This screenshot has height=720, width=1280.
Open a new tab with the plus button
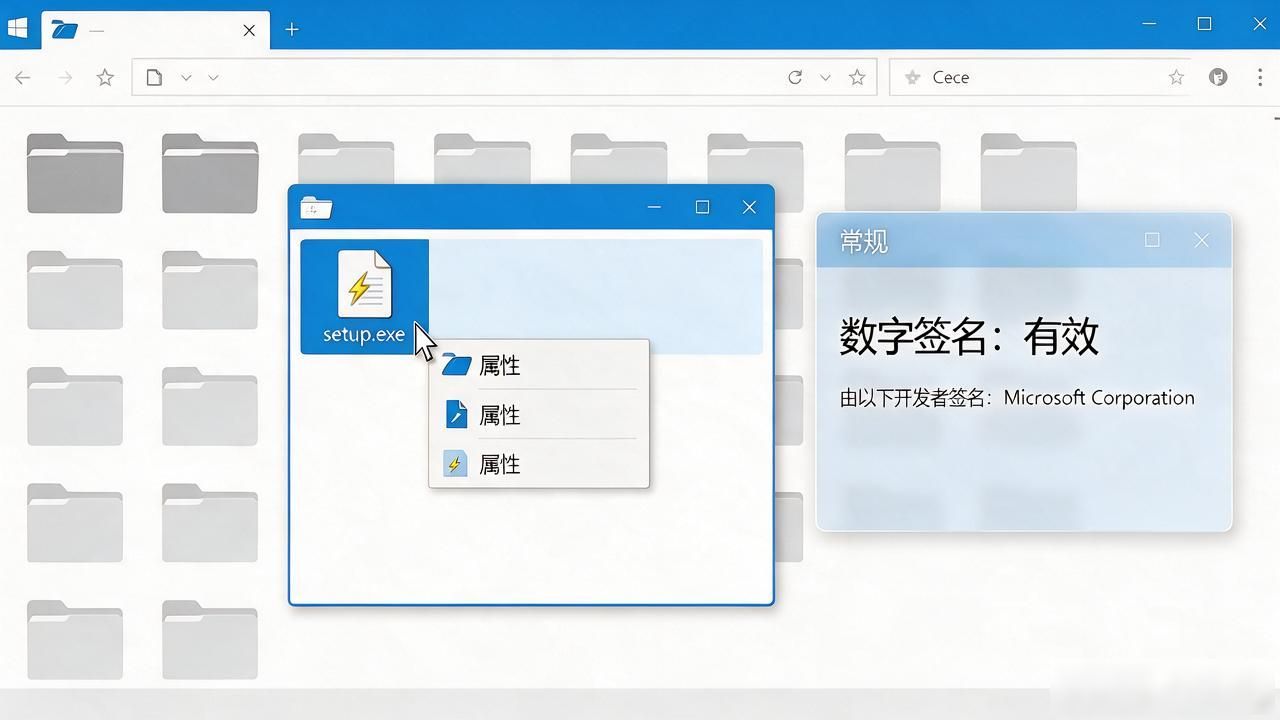click(x=292, y=30)
